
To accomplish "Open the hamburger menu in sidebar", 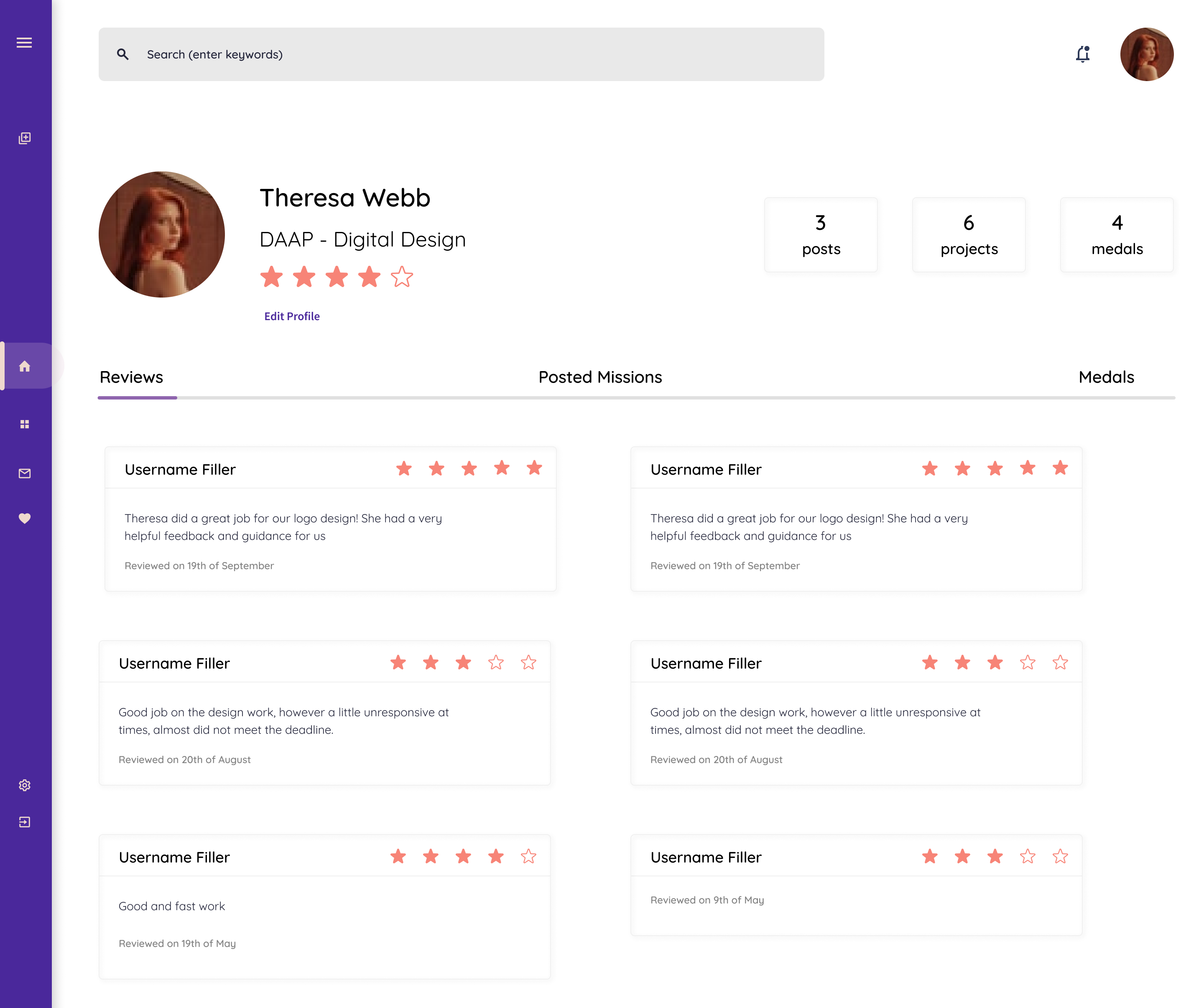I will tap(24, 43).
